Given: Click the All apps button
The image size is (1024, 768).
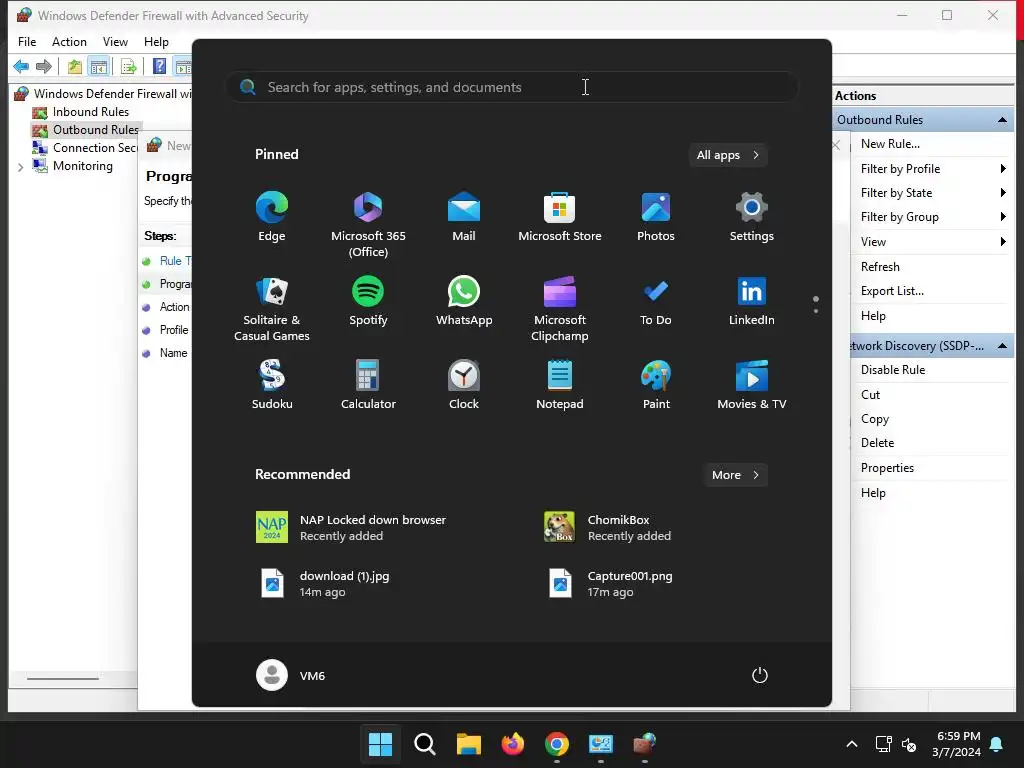Looking at the screenshot, I should click(x=728, y=155).
